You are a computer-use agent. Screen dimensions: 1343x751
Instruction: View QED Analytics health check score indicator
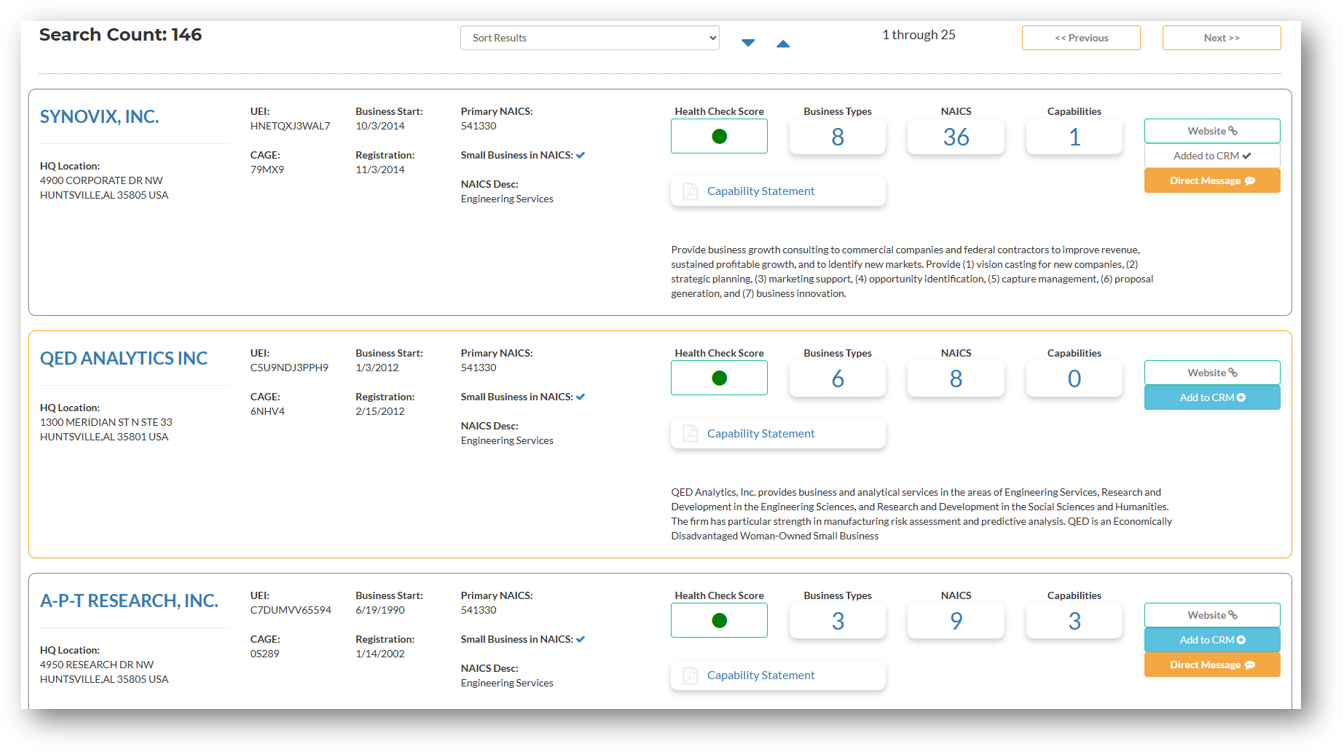point(719,379)
